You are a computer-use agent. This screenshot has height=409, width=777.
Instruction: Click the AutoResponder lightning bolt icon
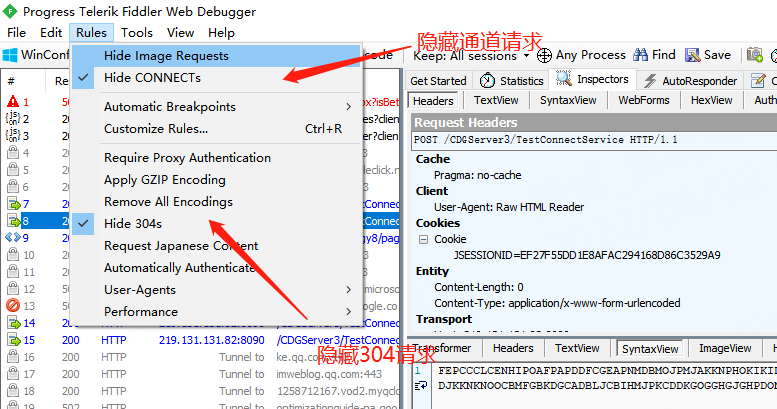[x=650, y=80]
